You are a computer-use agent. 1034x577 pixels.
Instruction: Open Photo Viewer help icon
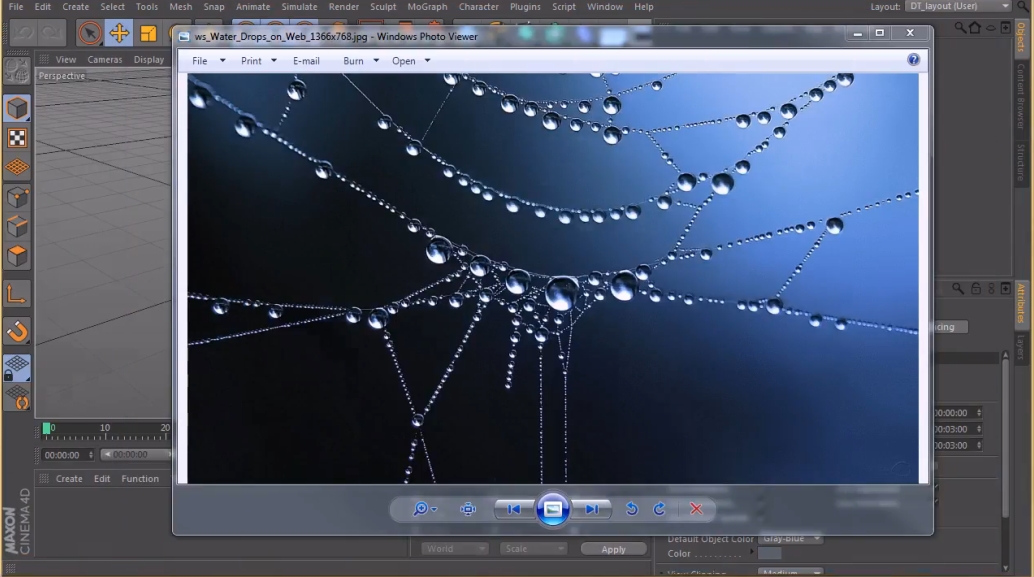[913, 60]
